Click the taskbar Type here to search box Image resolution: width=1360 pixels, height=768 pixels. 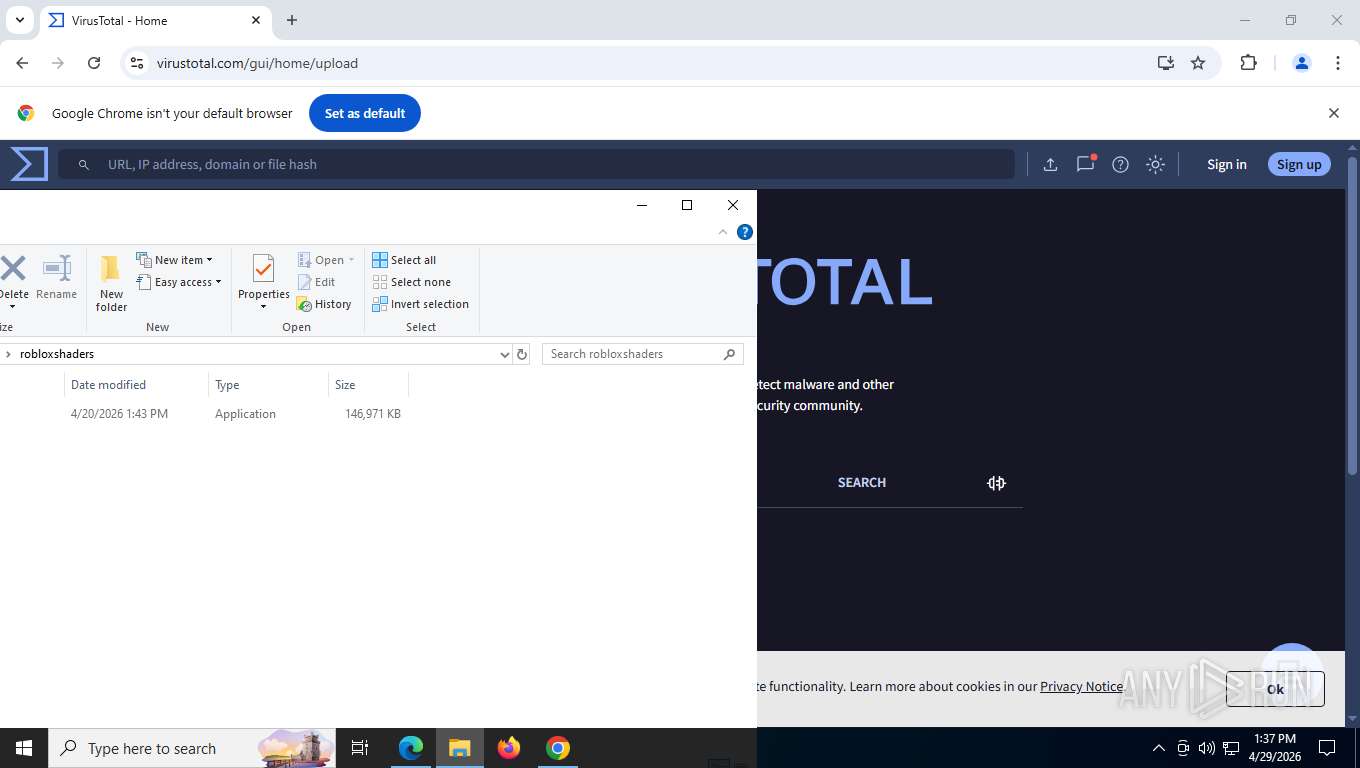coord(193,748)
